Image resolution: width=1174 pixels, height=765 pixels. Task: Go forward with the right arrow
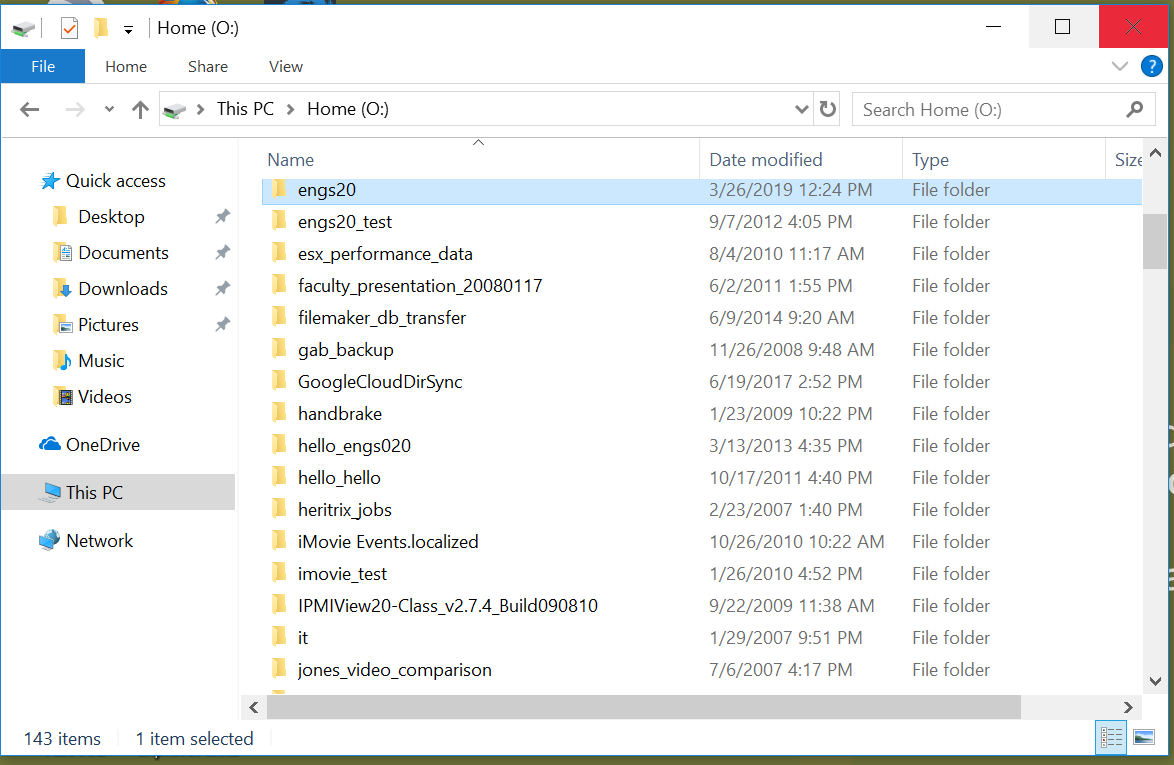tap(75, 110)
